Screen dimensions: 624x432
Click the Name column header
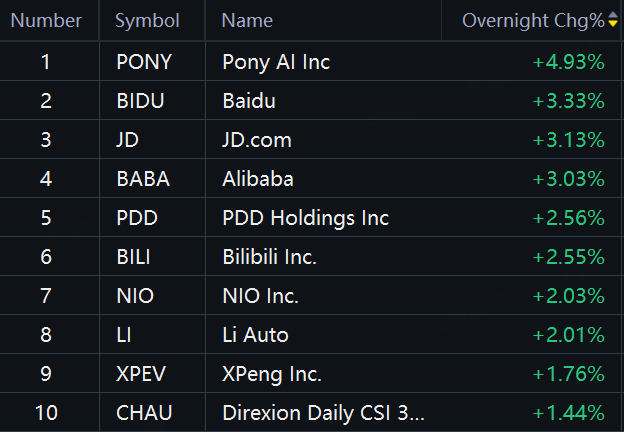coord(247,21)
